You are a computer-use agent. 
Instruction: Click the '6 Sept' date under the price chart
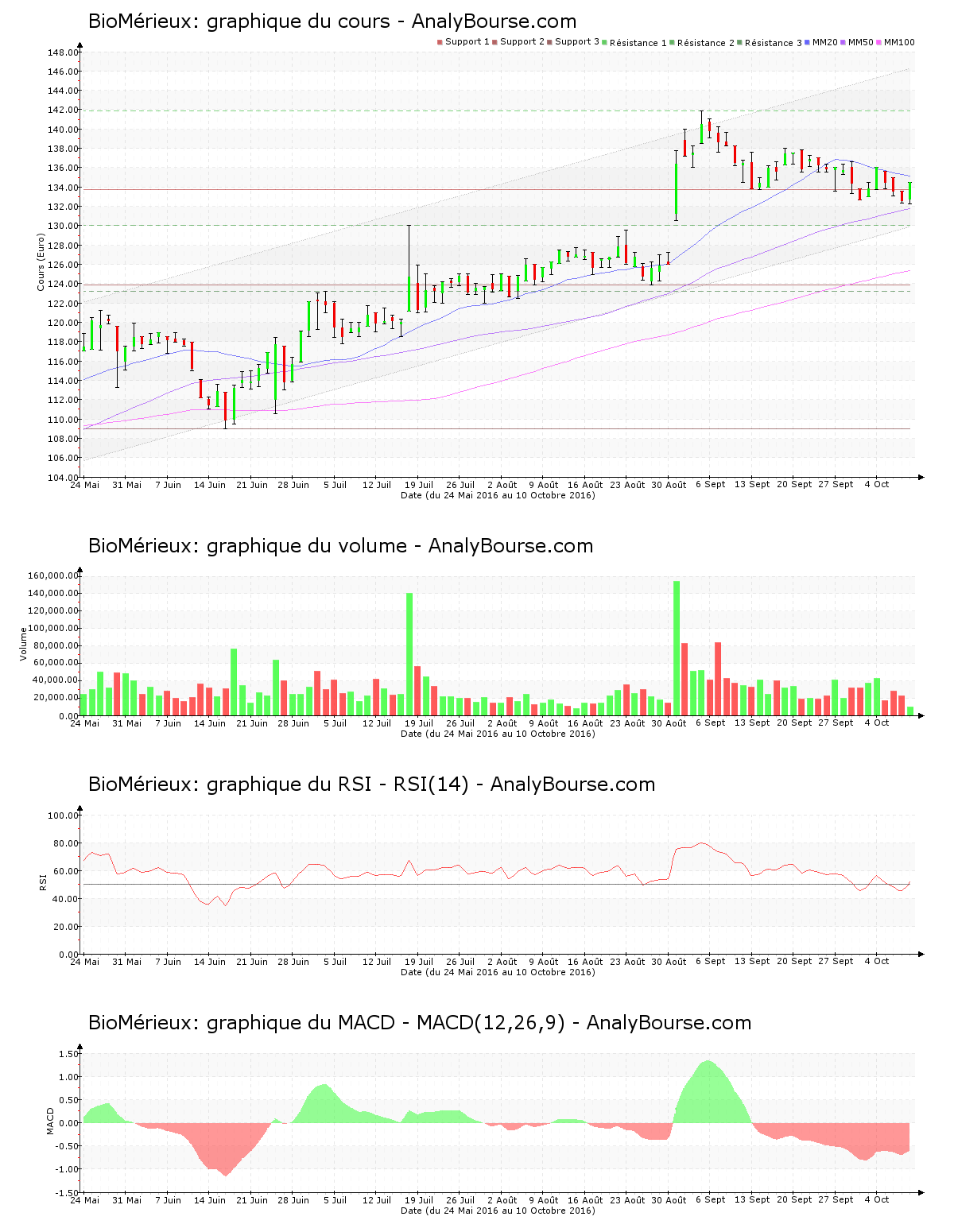click(x=711, y=485)
